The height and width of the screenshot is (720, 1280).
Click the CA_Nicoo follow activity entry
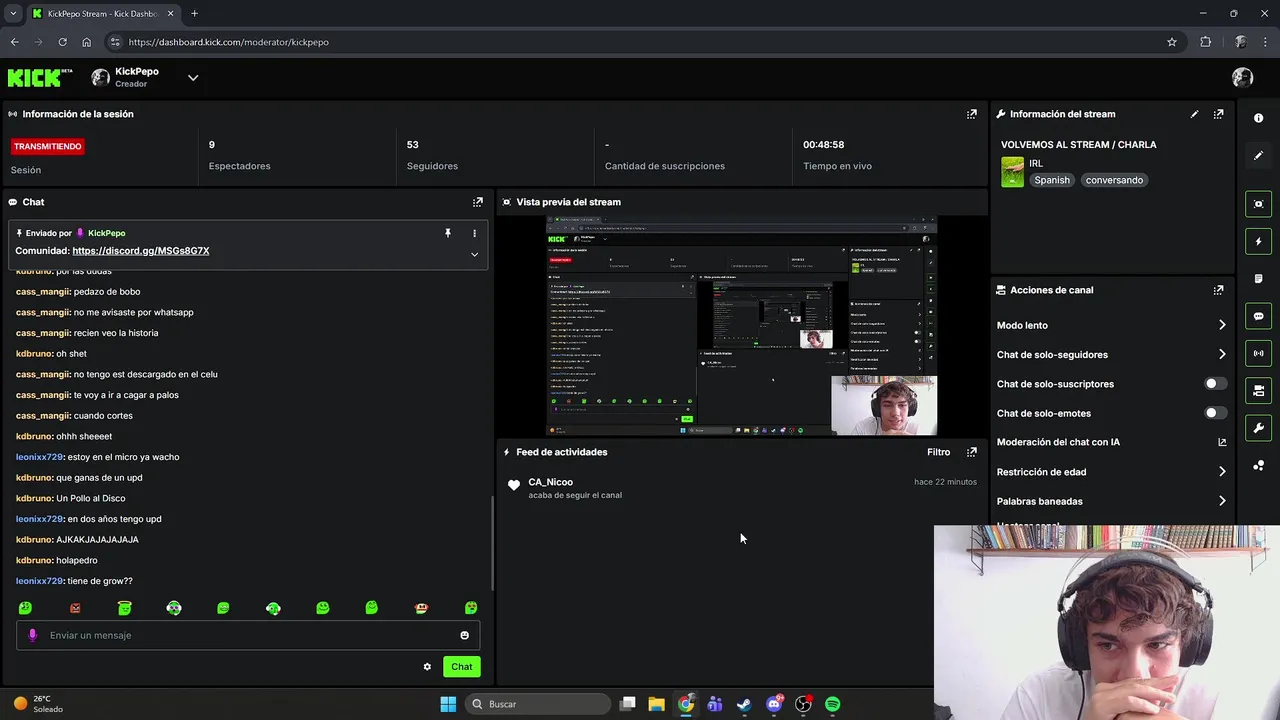click(742, 488)
